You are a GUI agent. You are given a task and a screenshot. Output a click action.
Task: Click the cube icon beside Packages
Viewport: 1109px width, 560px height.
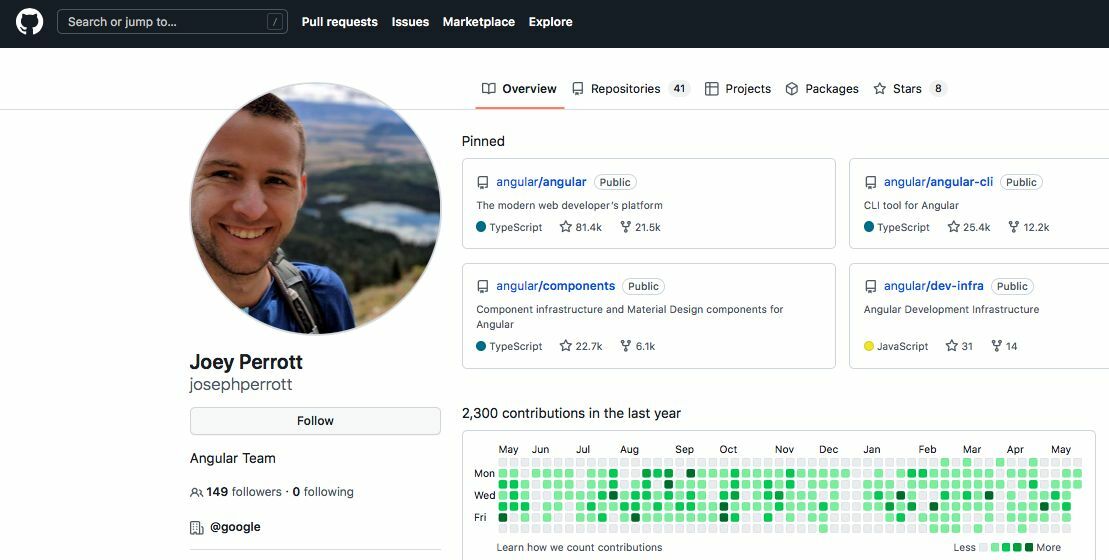792,88
